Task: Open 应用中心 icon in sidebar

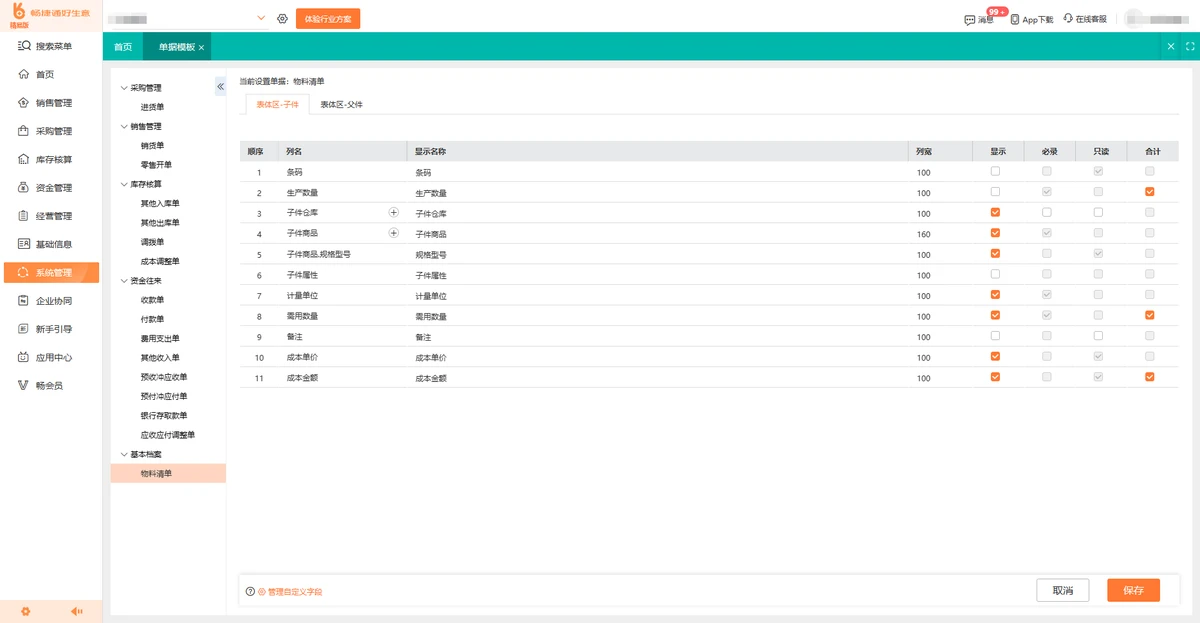Action: [24, 357]
